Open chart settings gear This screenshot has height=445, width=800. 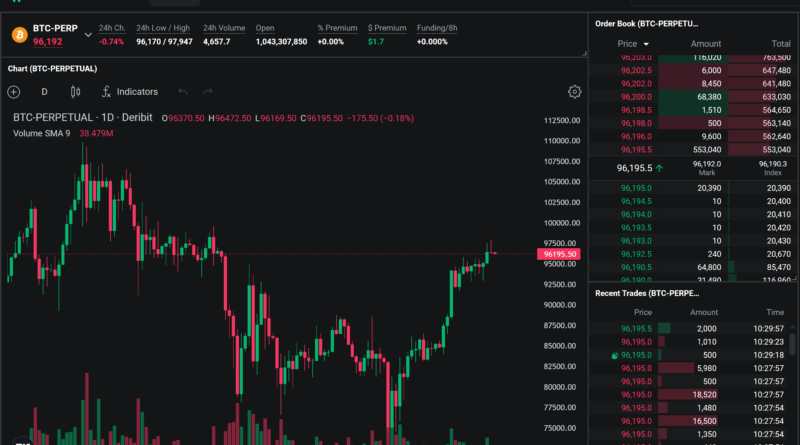point(574,92)
